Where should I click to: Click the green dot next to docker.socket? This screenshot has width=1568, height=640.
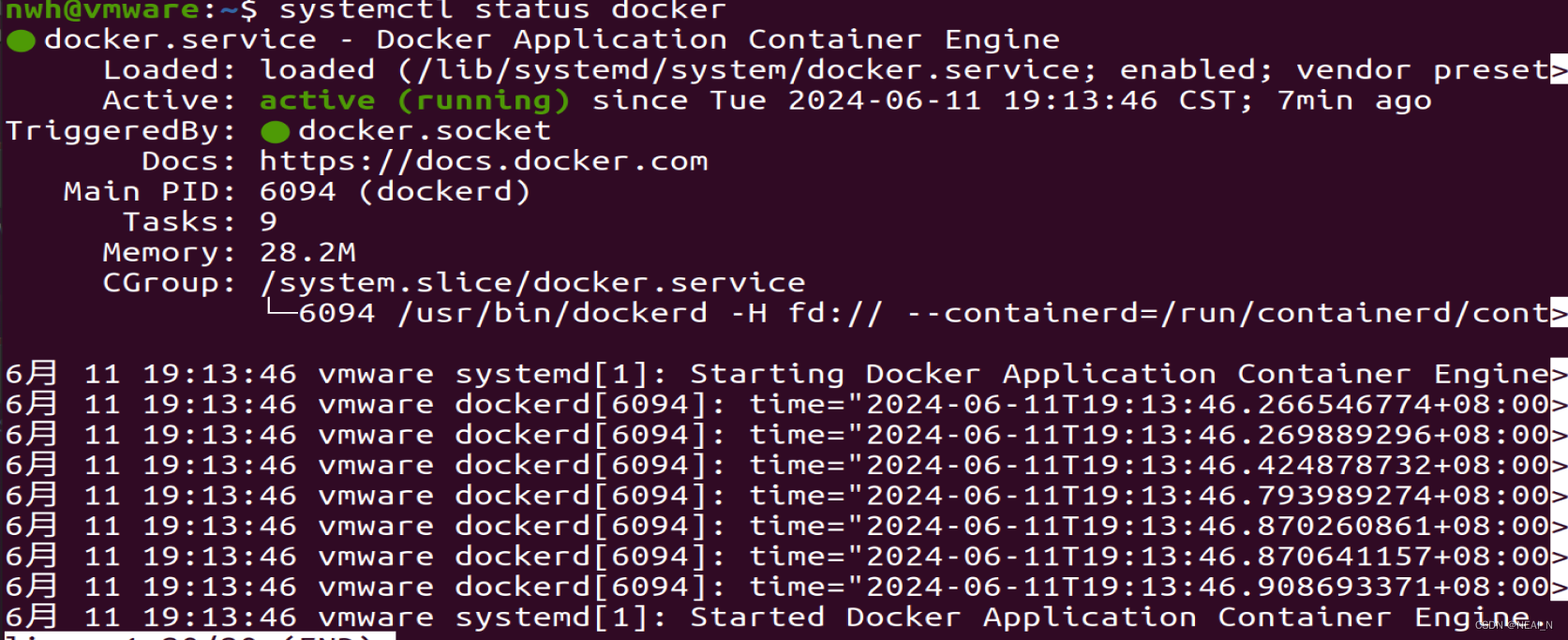pyautogui.click(x=275, y=132)
